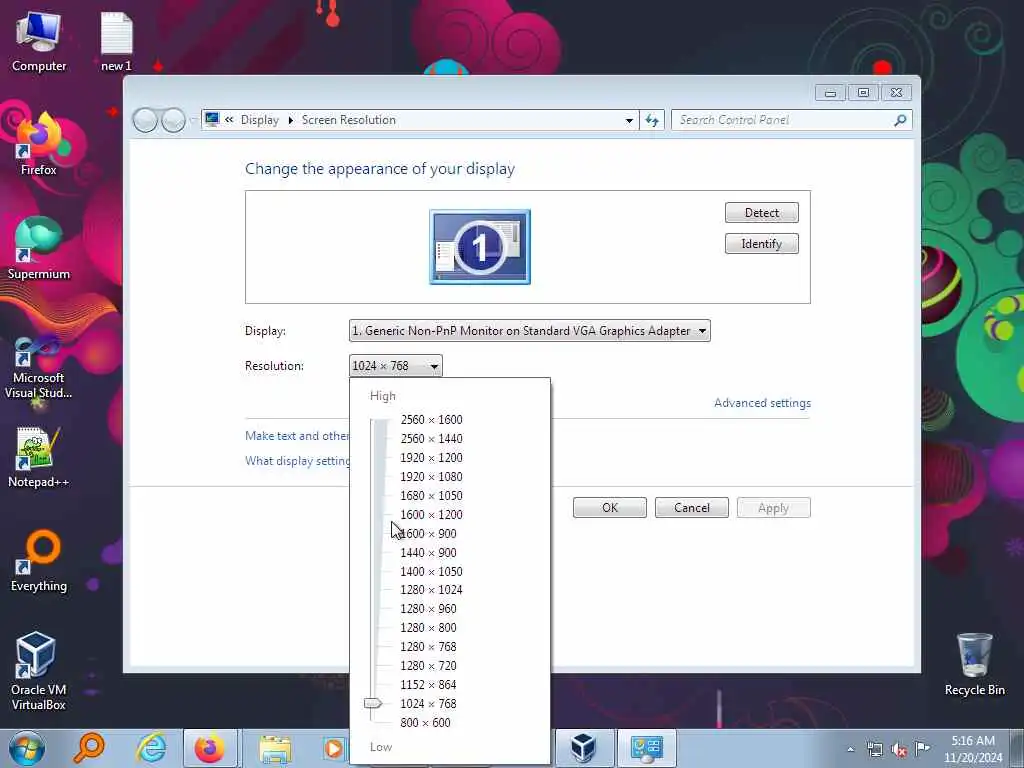This screenshot has height=768, width=1024.
Task: Show hidden system tray icons arrow
Action: click(x=850, y=749)
